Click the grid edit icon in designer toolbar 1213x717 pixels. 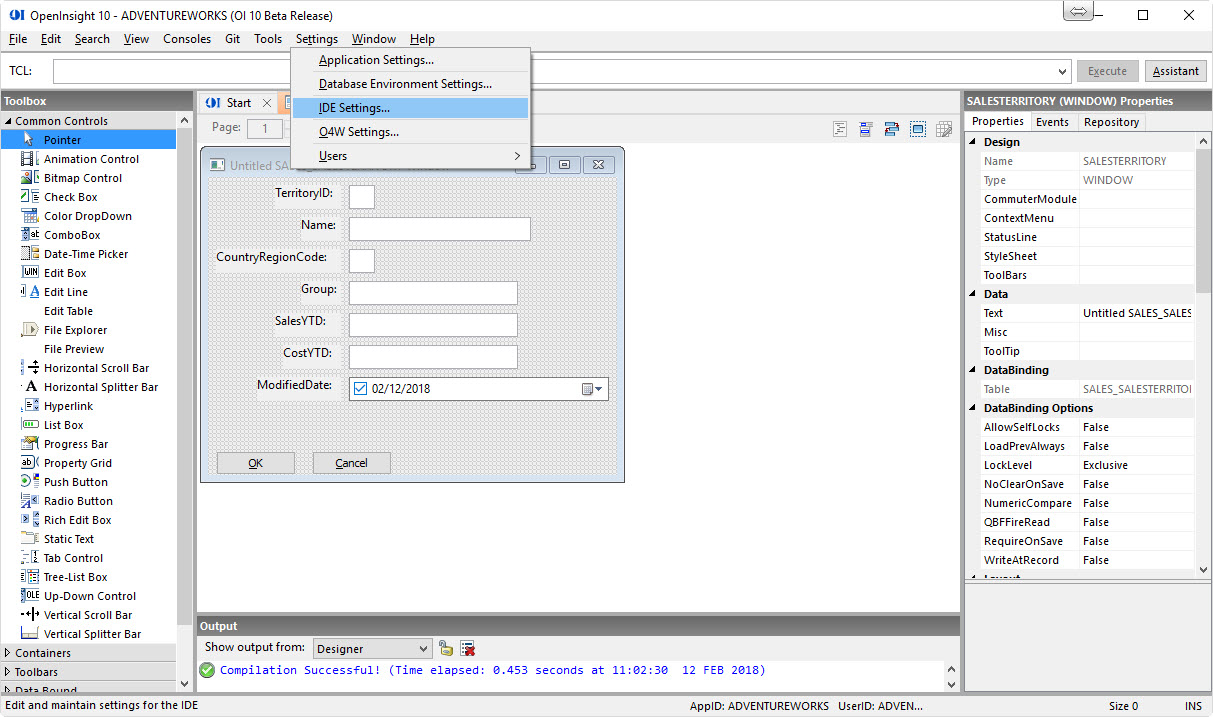coord(943,129)
